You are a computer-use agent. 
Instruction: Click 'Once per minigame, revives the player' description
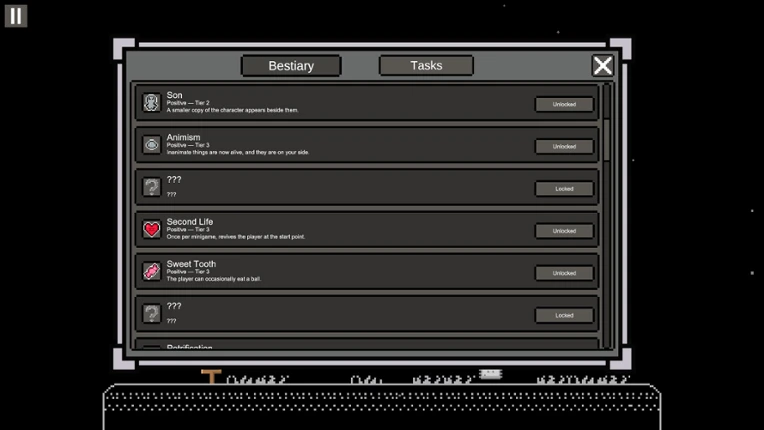click(x=236, y=237)
